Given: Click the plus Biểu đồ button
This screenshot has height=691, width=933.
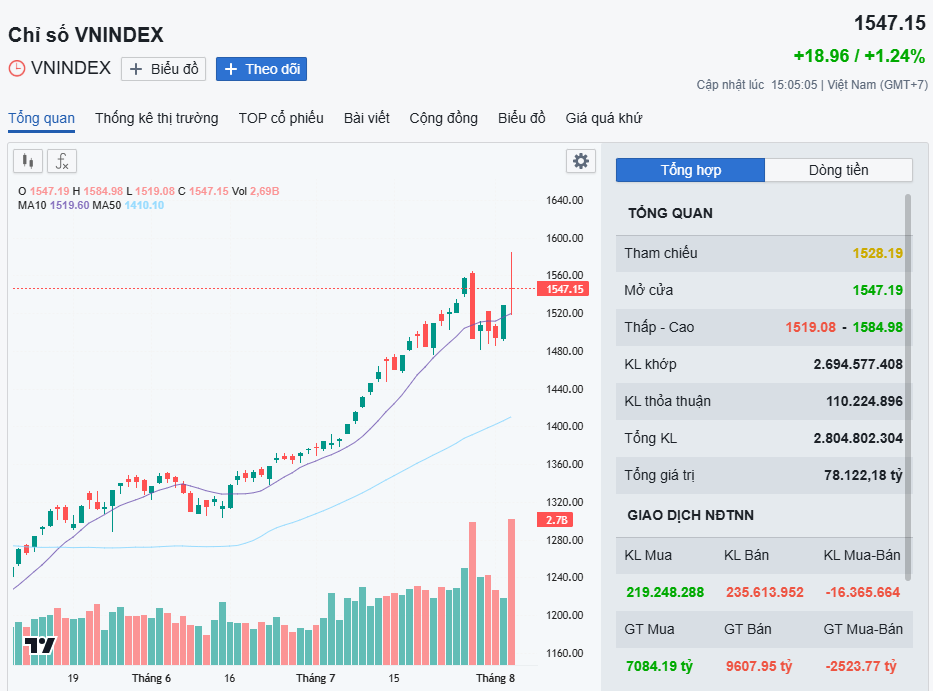Looking at the screenshot, I should coord(164,69).
